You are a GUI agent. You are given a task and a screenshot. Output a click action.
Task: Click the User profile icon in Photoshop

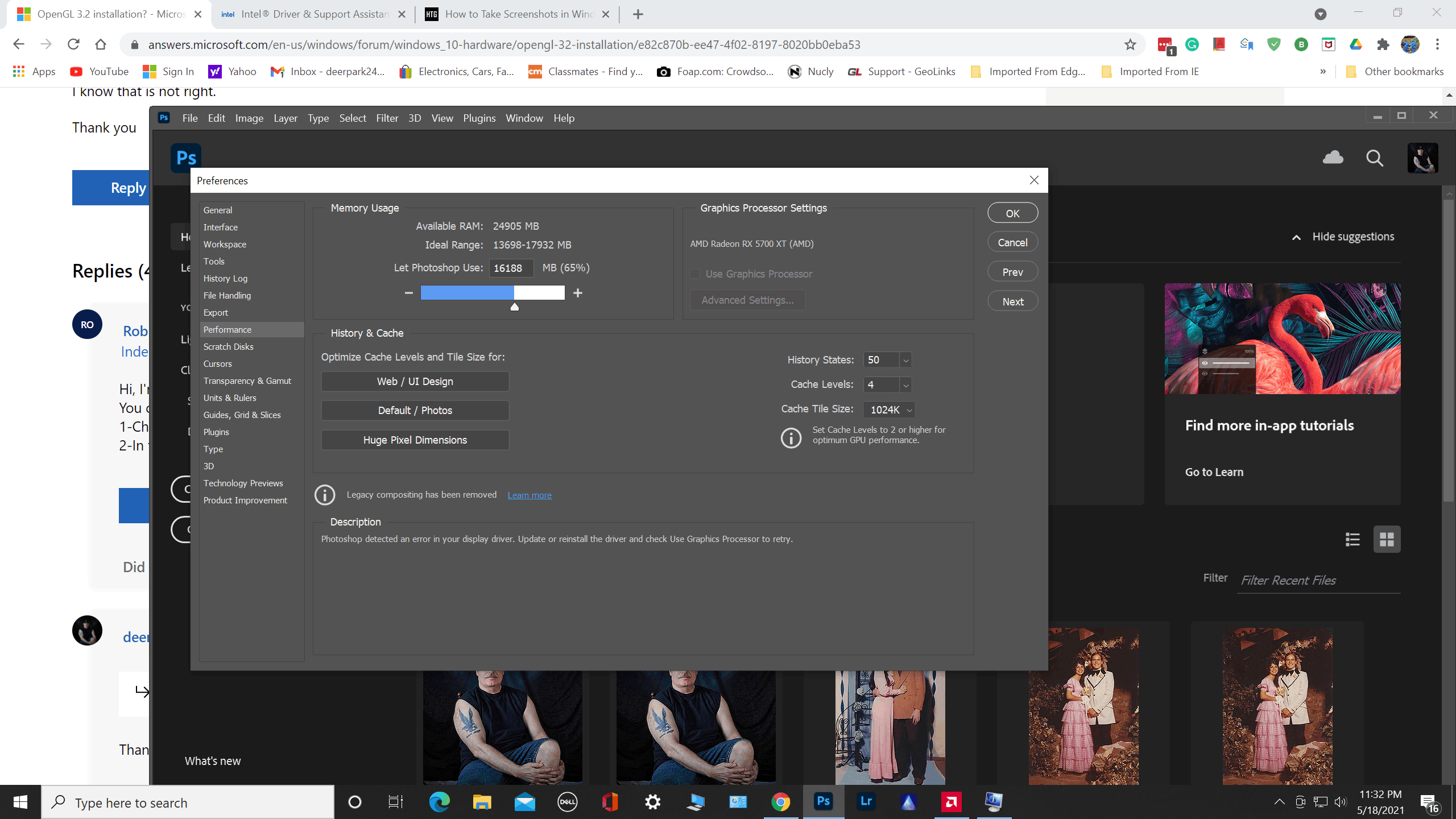pos(1420,158)
